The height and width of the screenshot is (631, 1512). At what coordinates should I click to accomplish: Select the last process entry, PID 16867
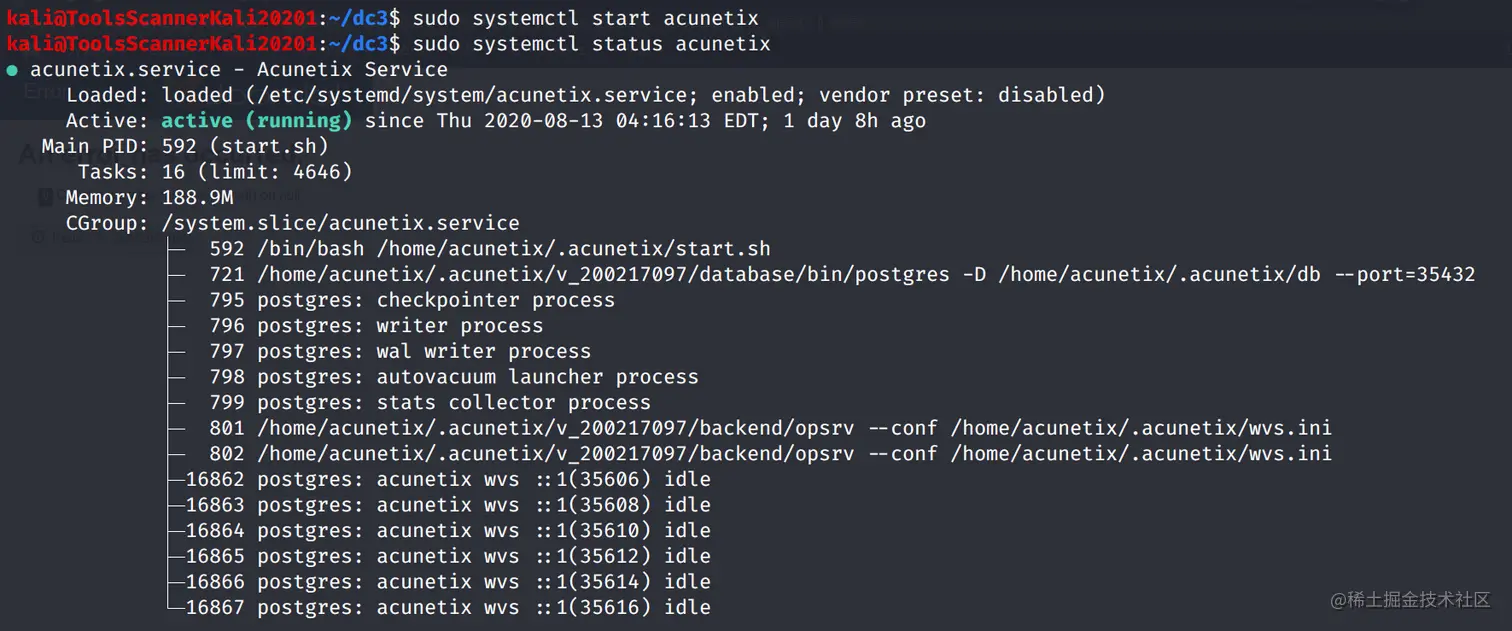pyautogui.click(x=448, y=607)
